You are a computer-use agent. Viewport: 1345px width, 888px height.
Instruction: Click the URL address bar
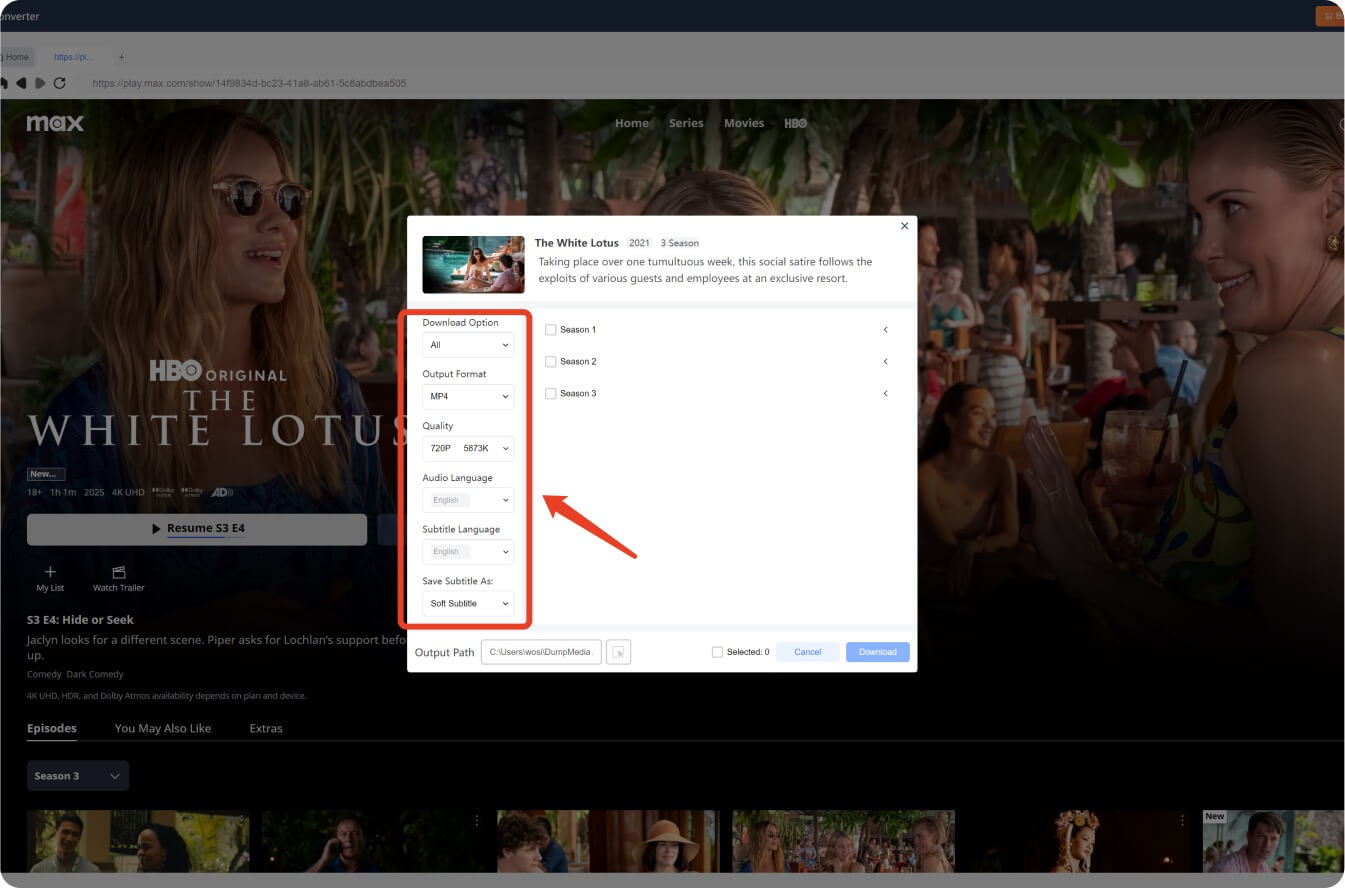pyautogui.click(x=249, y=83)
